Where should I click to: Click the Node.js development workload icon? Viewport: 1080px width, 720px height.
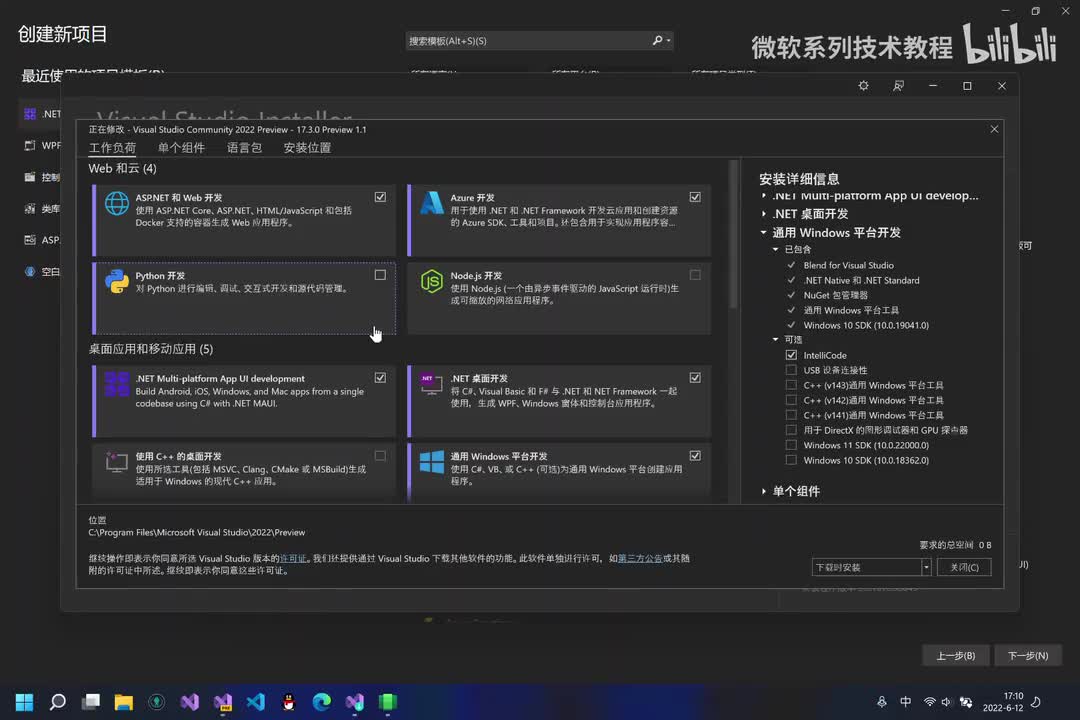tap(432, 281)
